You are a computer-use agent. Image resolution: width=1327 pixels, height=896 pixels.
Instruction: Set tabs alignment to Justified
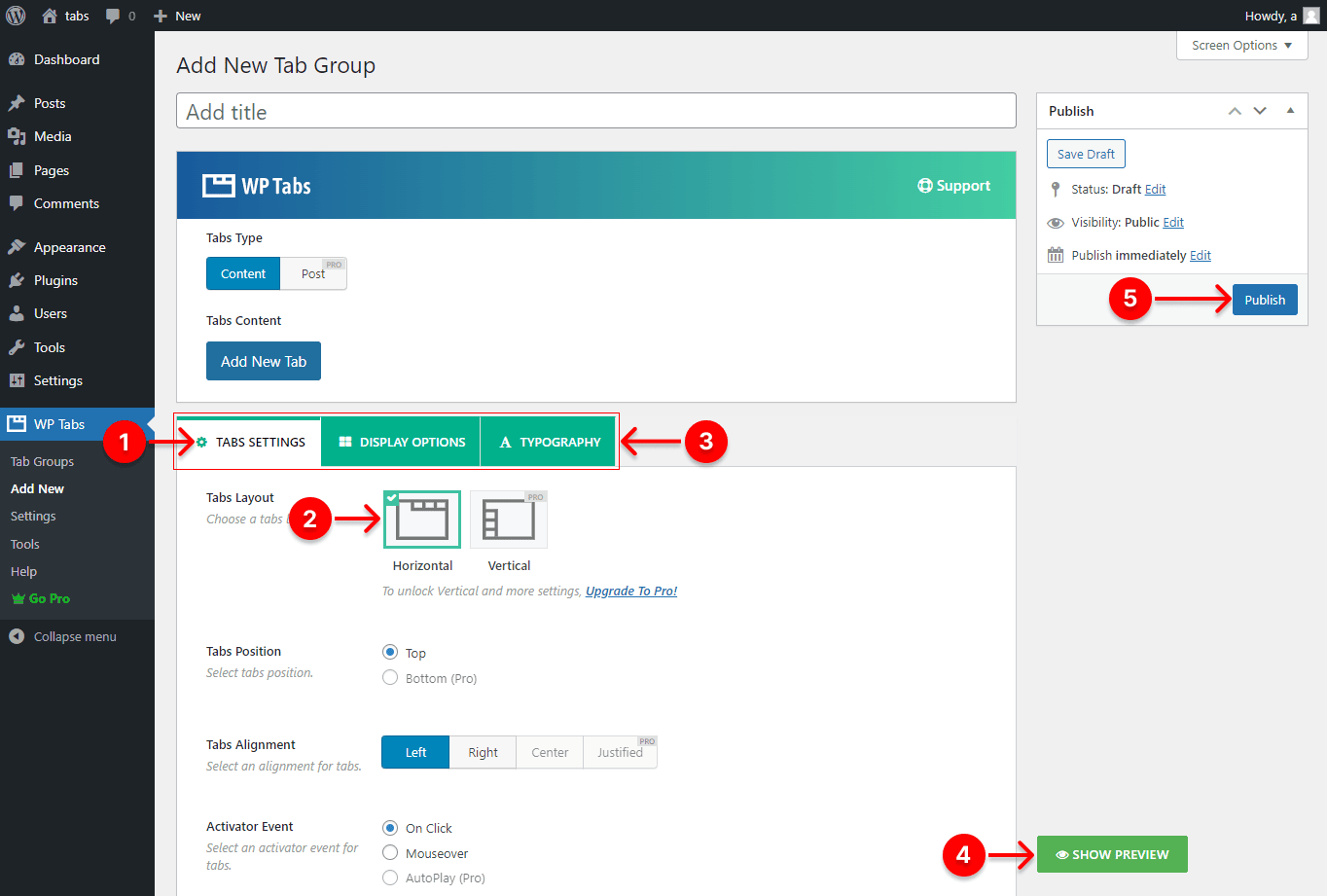[x=621, y=752]
